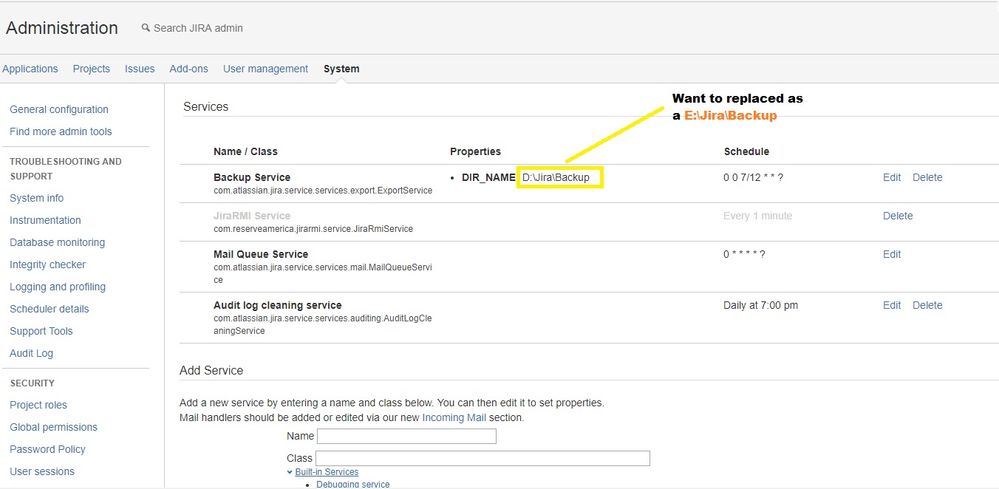Image resolution: width=999 pixels, height=489 pixels.
Task: Click the JiraRmiService class name text
Action: pos(313,229)
